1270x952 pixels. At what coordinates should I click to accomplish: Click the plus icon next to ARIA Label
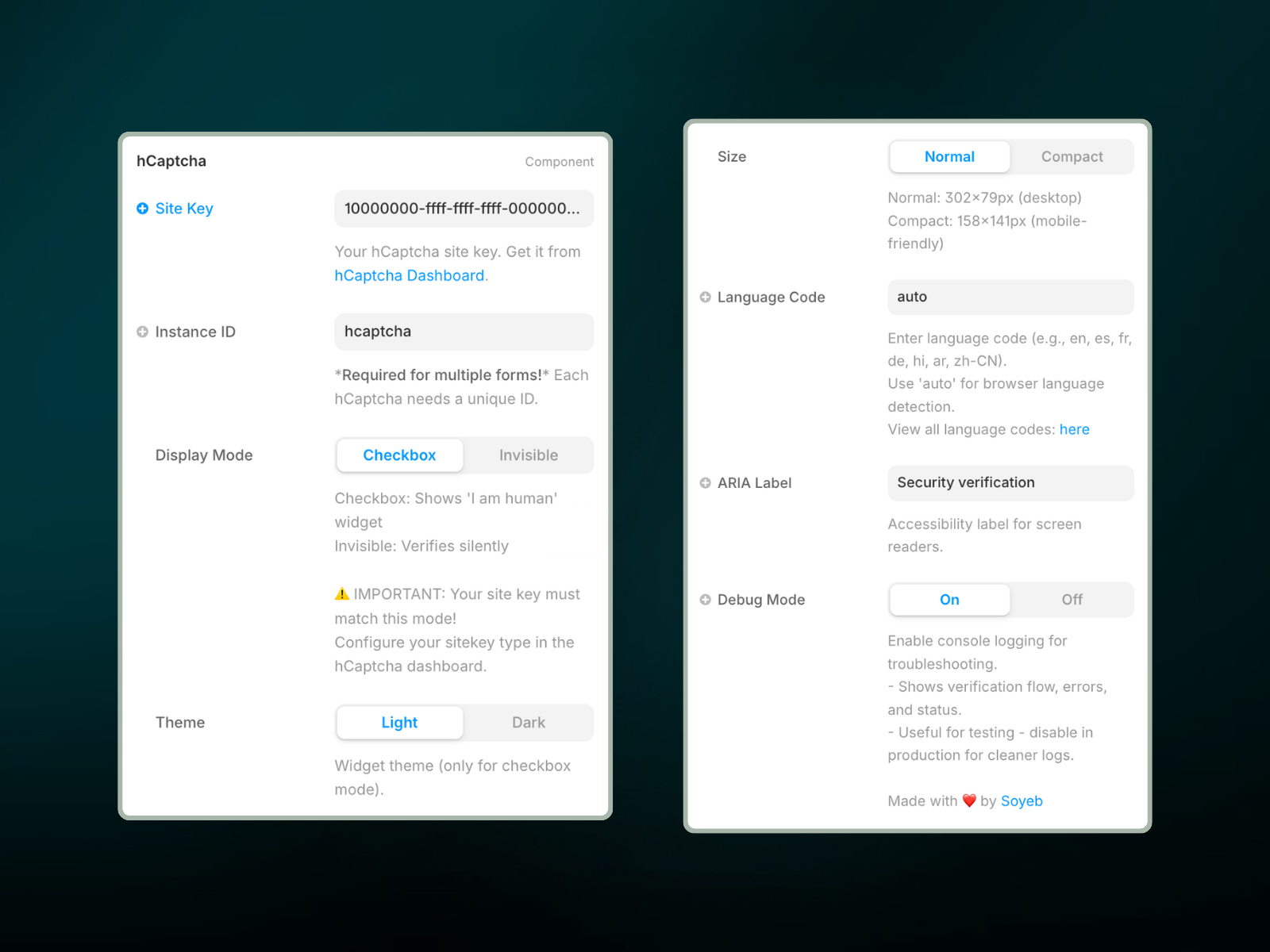pyautogui.click(x=705, y=483)
